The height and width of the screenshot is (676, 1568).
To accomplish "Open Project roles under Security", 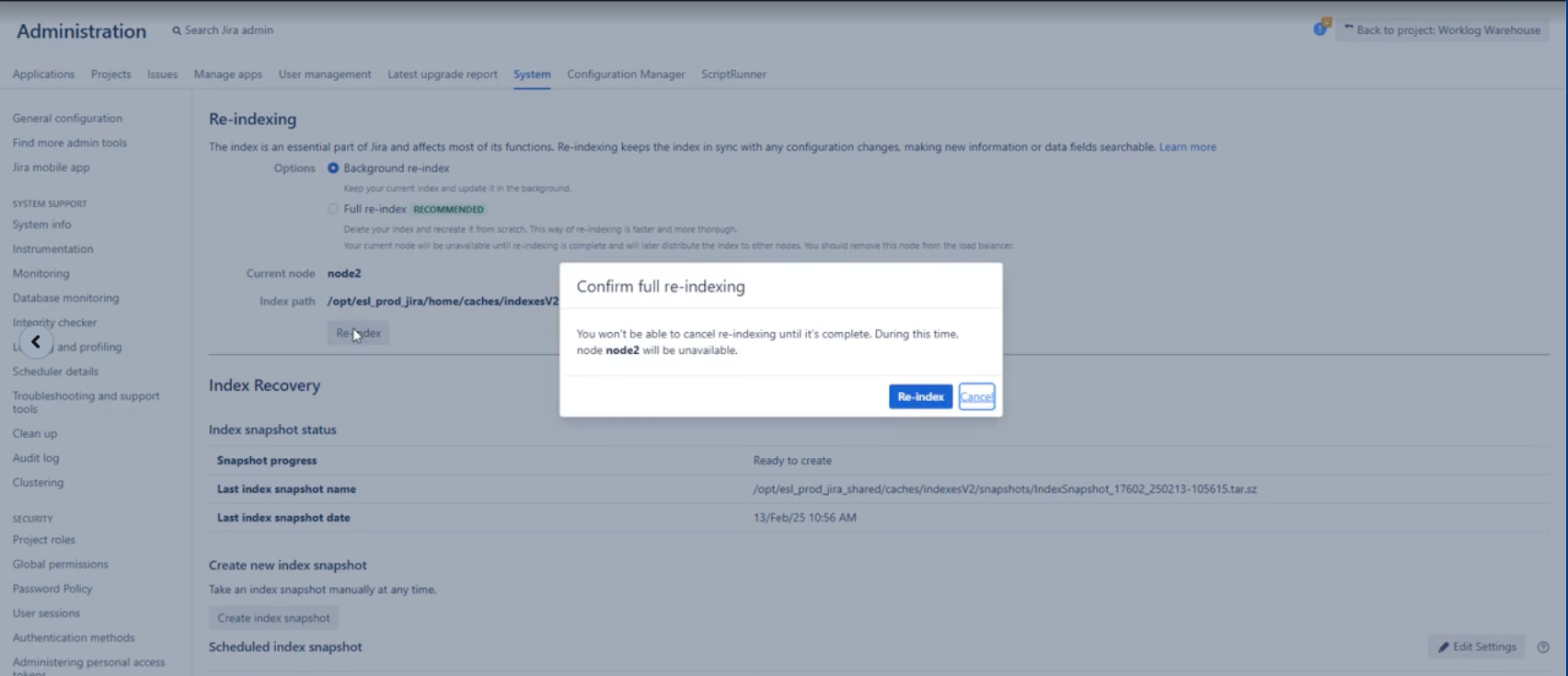I will [x=44, y=540].
